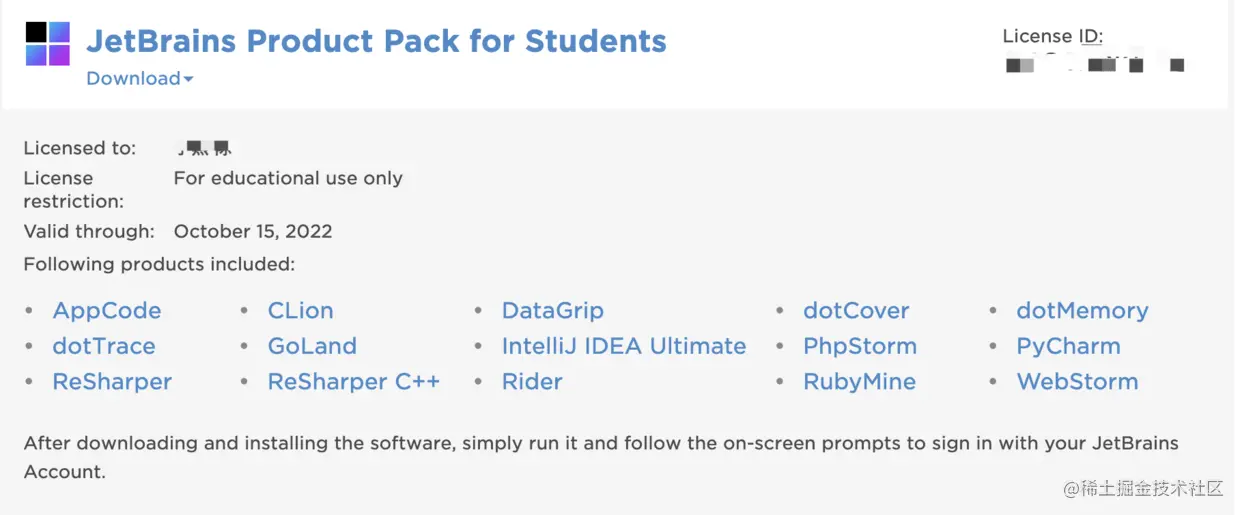
Task: Select the Rider link
Action: click(532, 382)
